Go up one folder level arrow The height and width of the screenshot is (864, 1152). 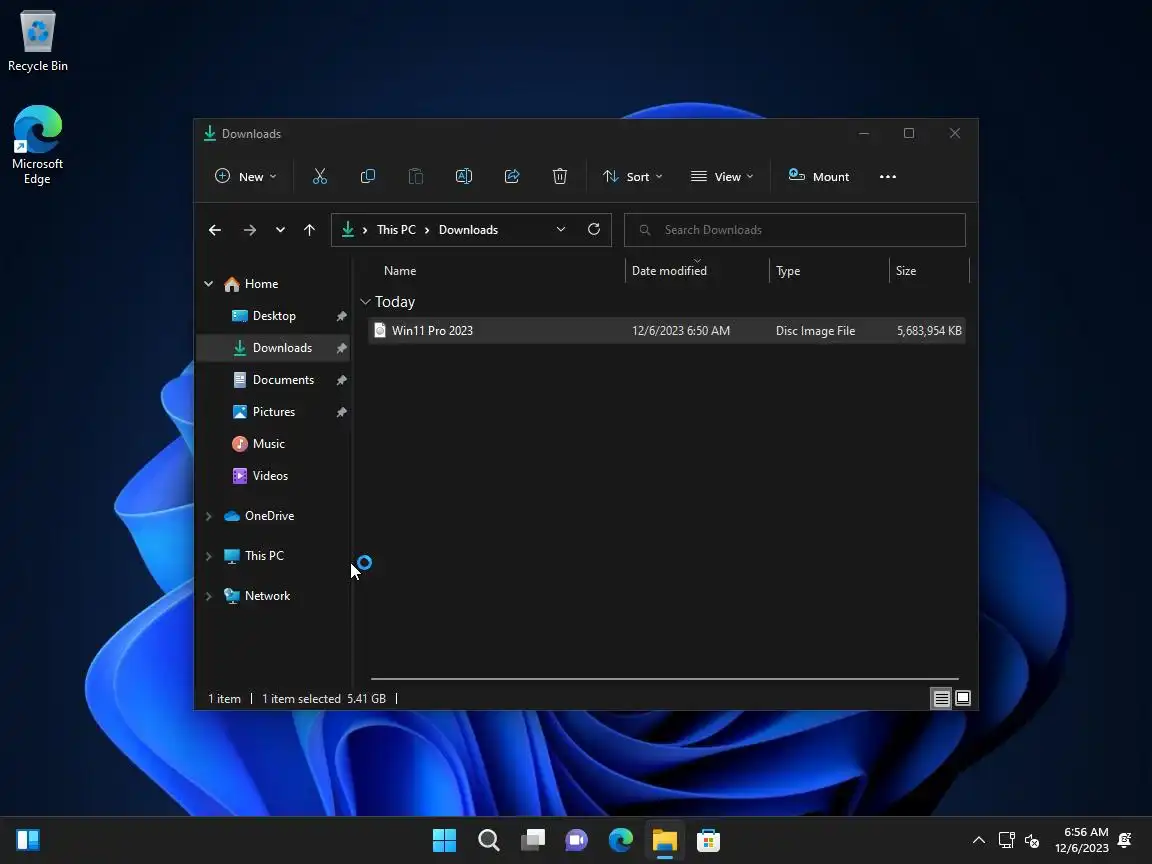coord(309,230)
